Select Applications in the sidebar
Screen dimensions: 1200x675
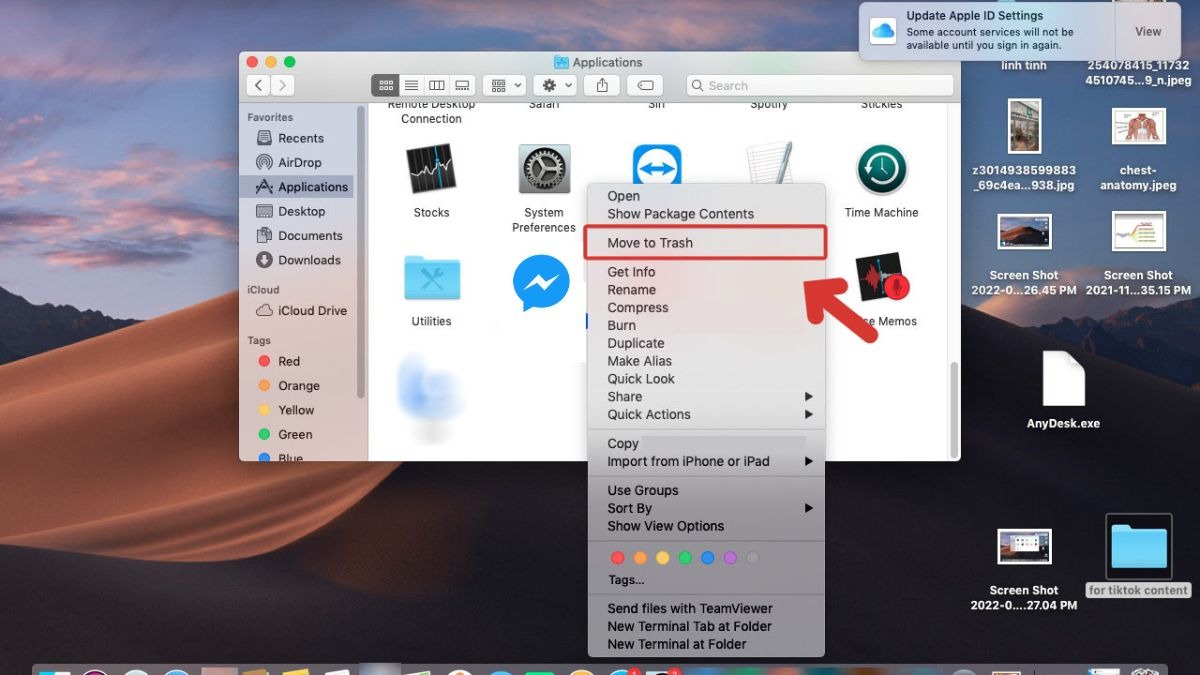click(x=297, y=187)
